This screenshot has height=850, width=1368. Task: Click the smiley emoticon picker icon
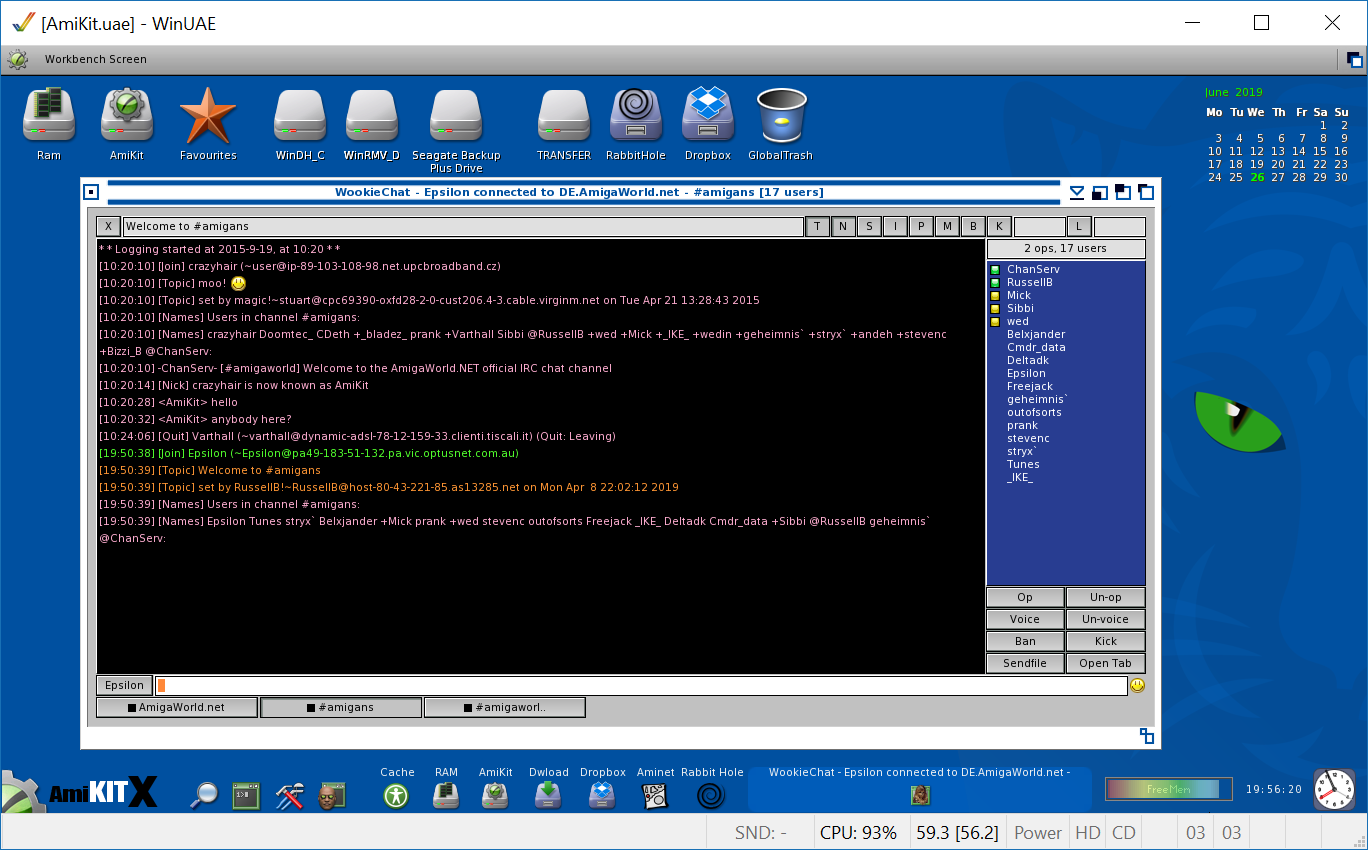1137,685
